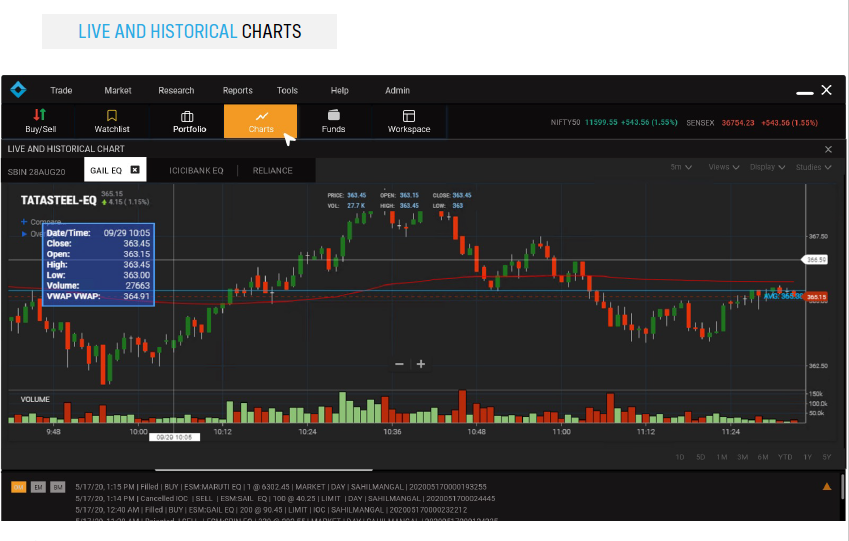Click the VOLUME panel label
The image size is (849, 541).
coord(35,399)
